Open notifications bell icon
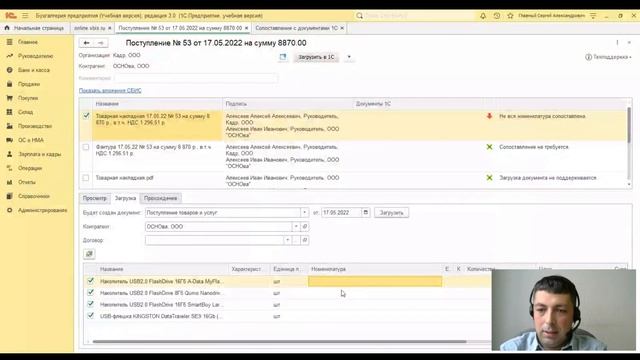 [483, 16]
